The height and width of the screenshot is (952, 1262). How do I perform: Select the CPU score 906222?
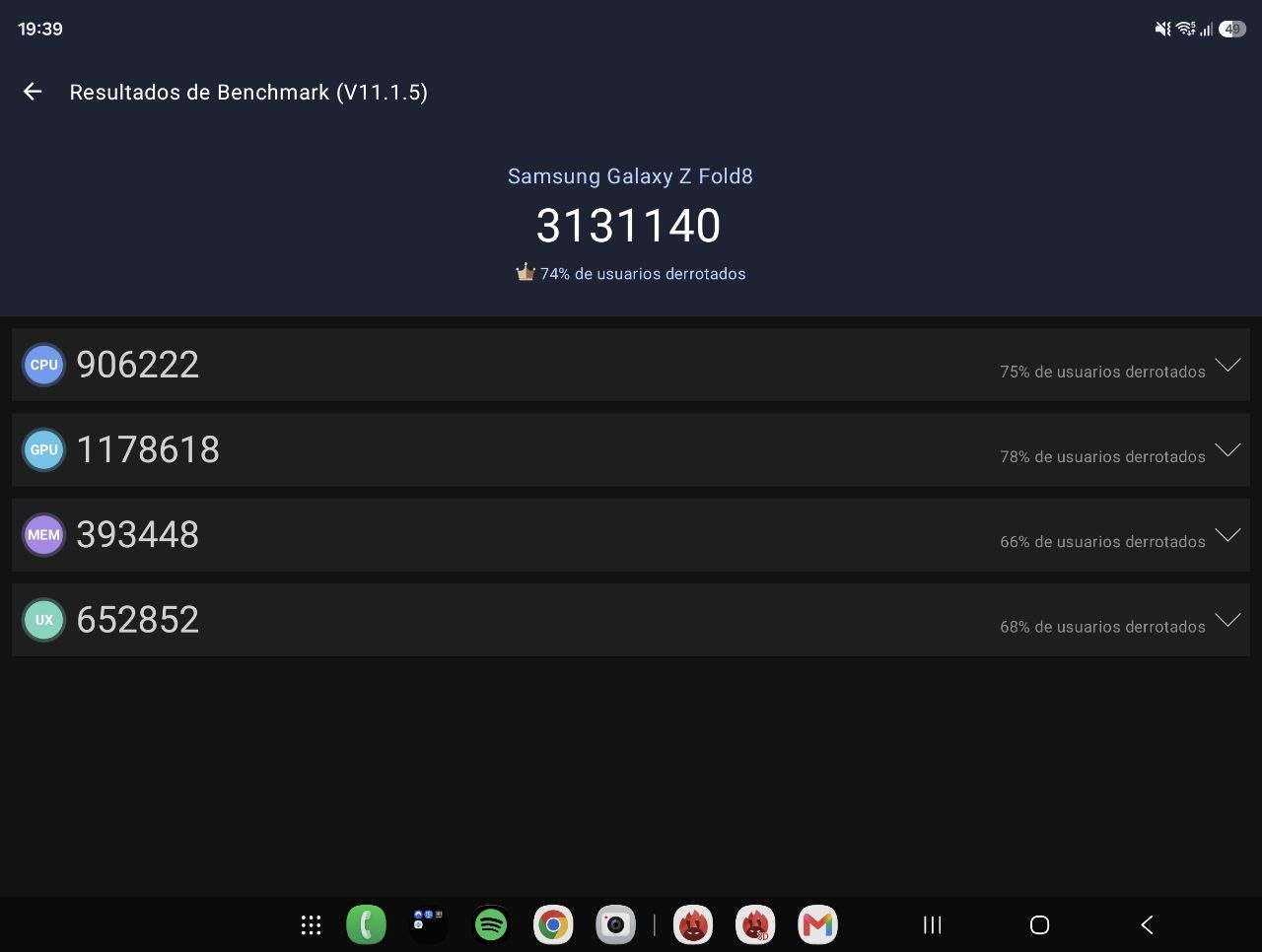pos(138,365)
